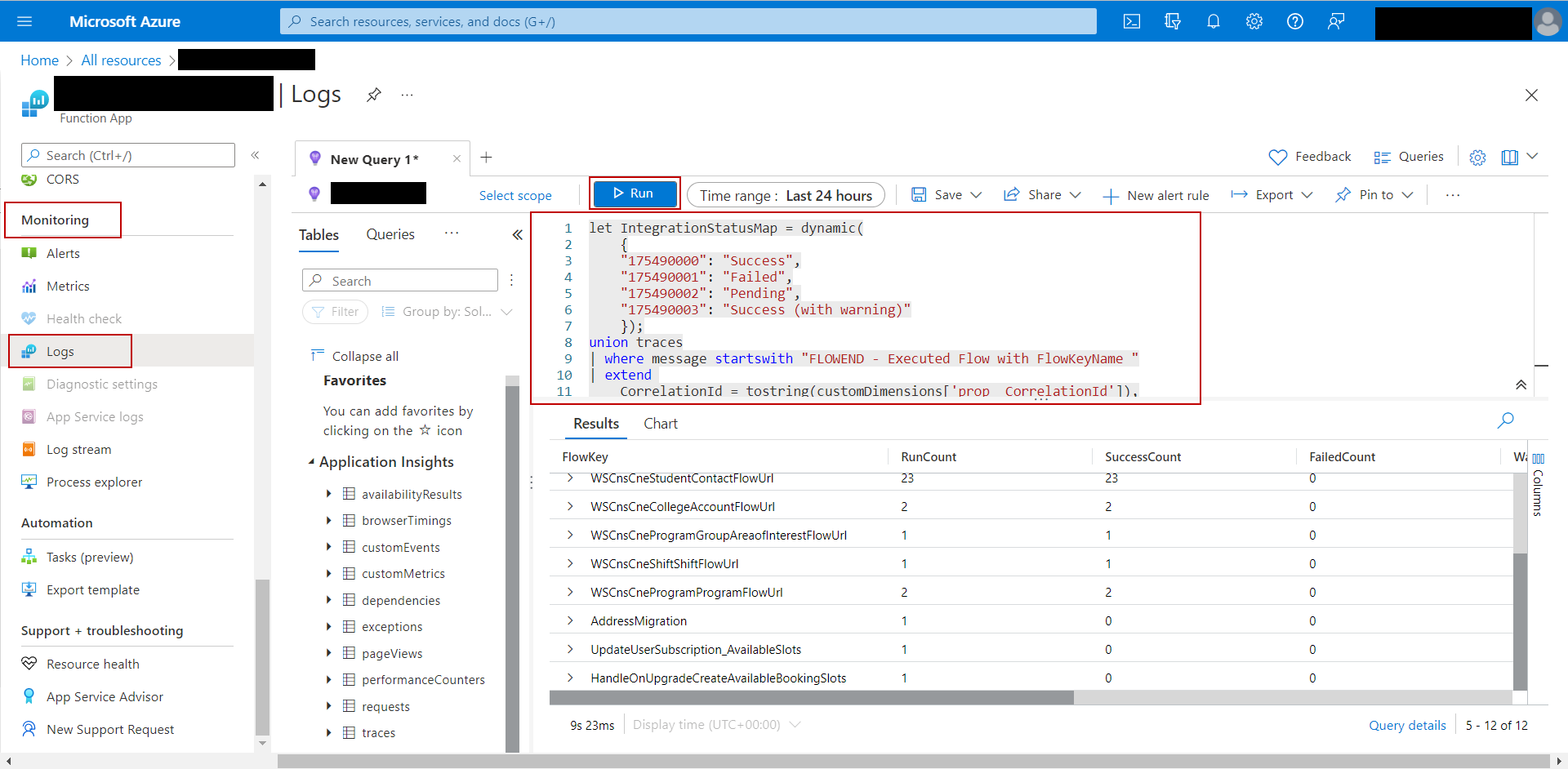Search the results with magnifier icon
1568x769 pixels.
pyautogui.click(x=1505, y=420)
